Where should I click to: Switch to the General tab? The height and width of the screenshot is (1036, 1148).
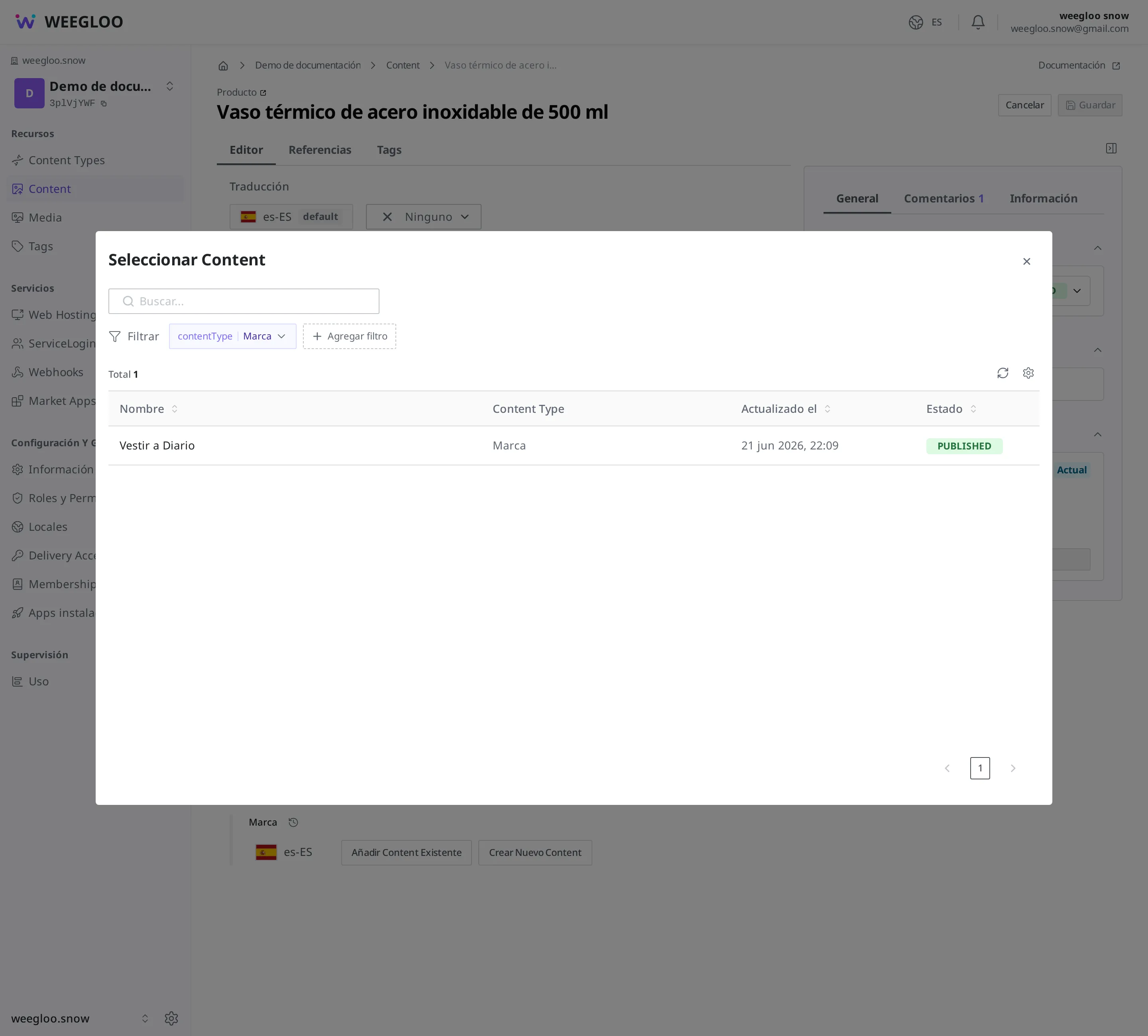(x=857, y=199)
